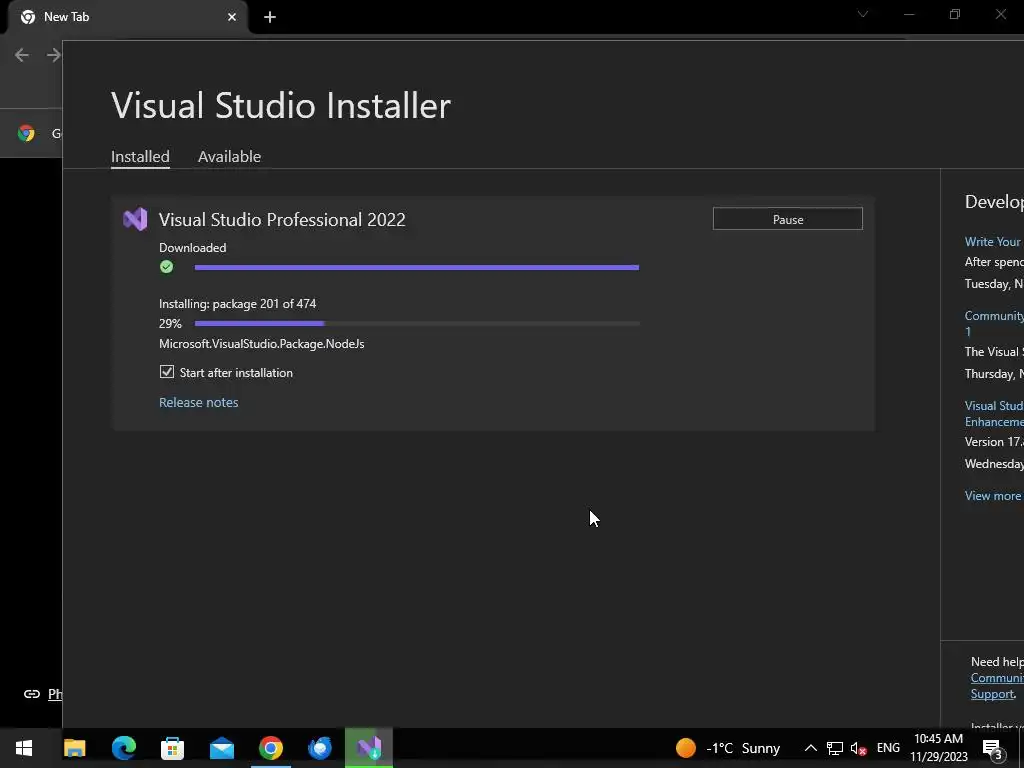Open the Windows Start menu

tap(24, 748)
